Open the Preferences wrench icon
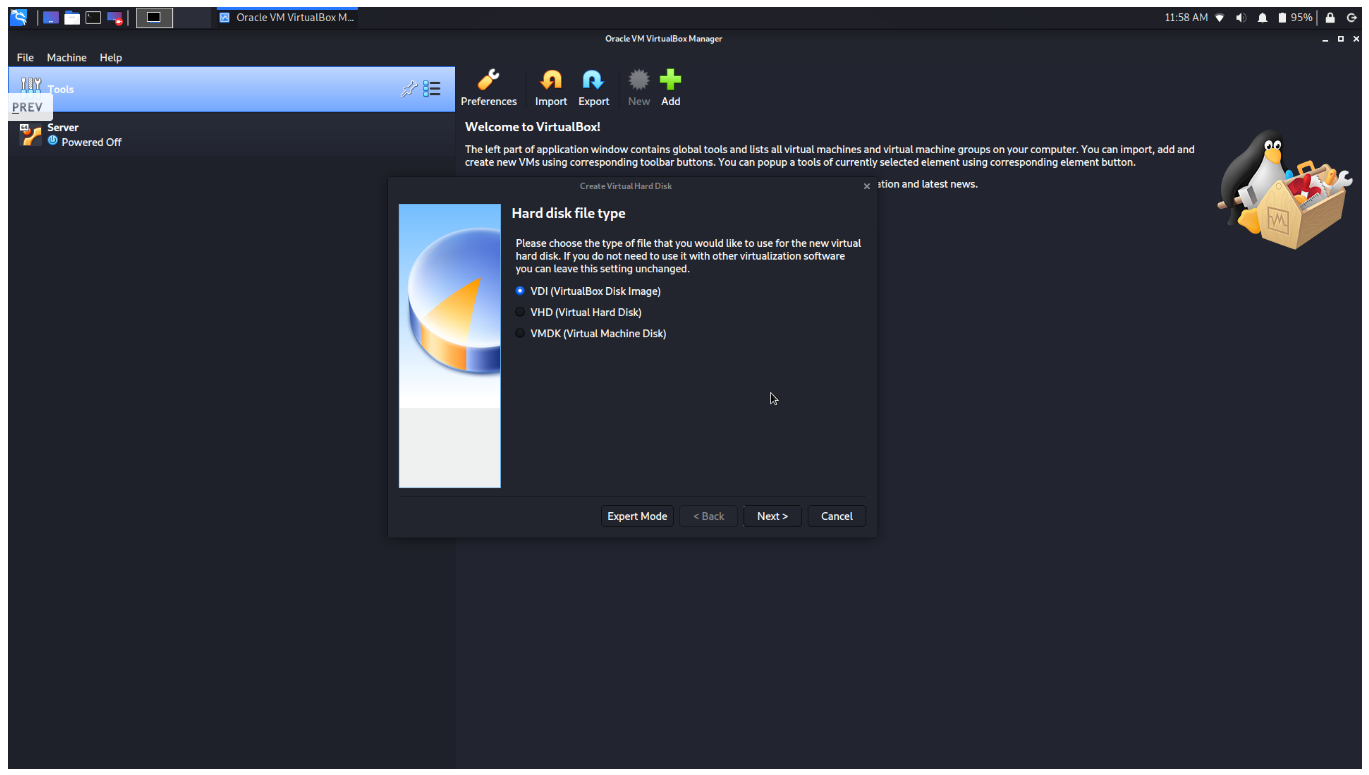The height and width of the screenshot is (775, 1369). [488, 80]
